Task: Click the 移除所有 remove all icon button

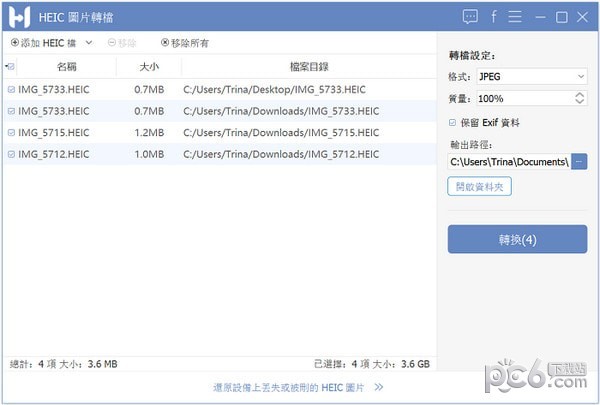Action: tap(165, 43)
